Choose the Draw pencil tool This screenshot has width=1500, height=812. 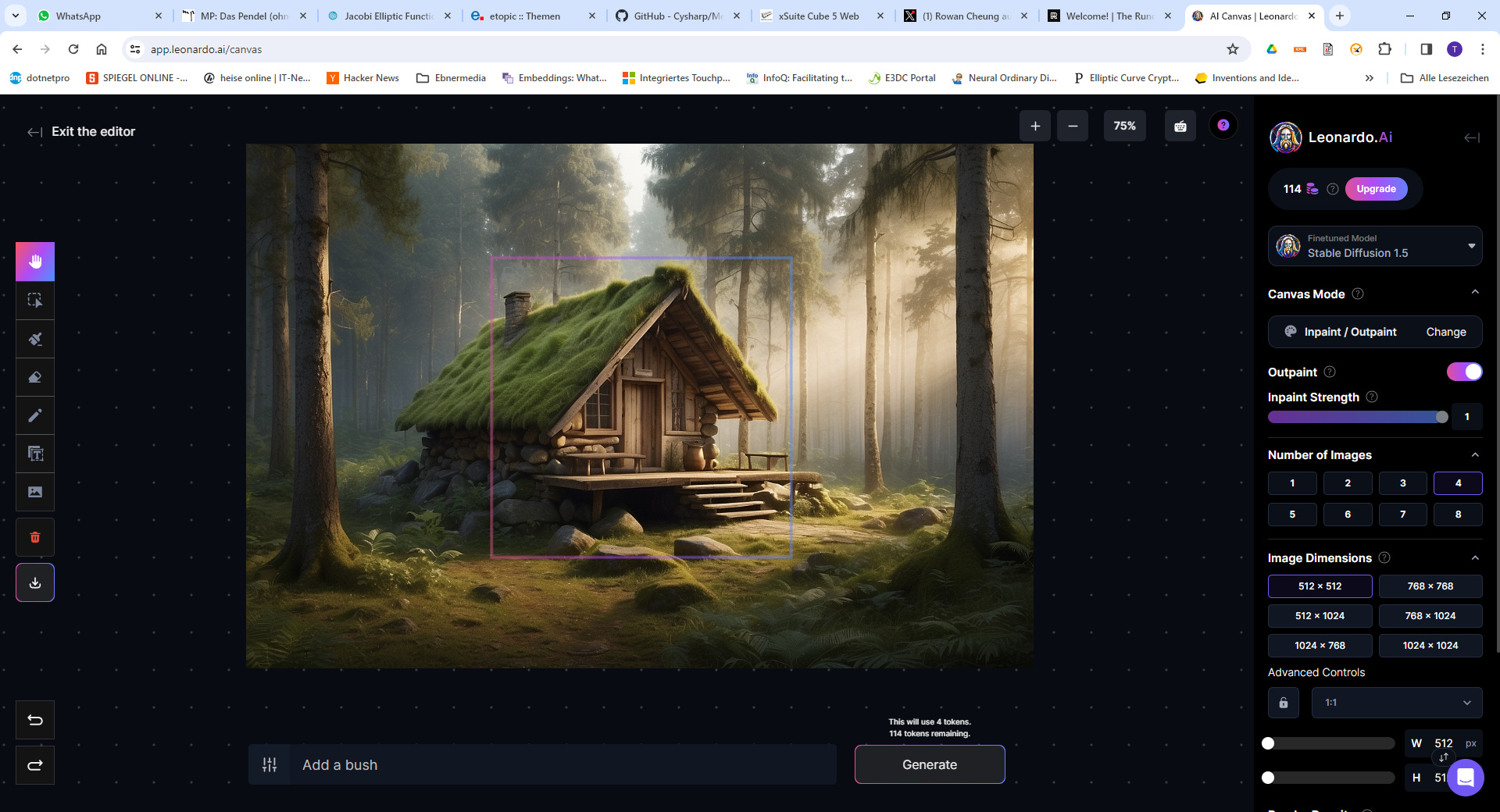pyautogui.click(x=34, y=415)
